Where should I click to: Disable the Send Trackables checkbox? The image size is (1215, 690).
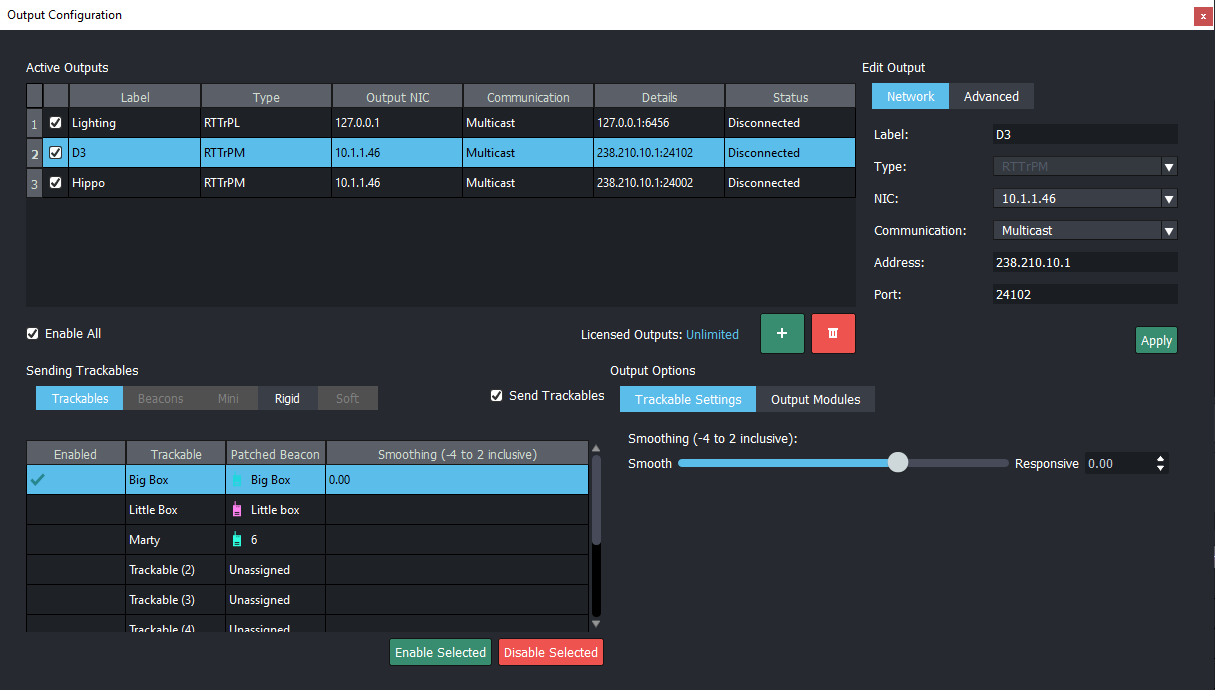(x=497, y=396)
